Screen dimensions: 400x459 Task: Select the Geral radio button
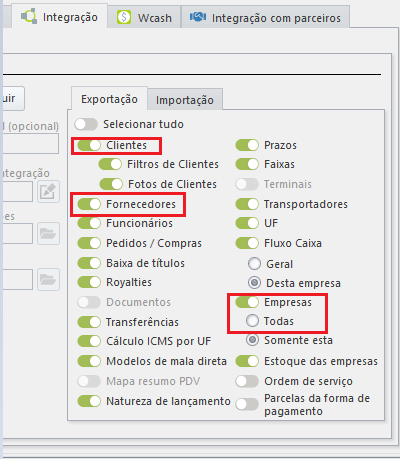[254, 264]
